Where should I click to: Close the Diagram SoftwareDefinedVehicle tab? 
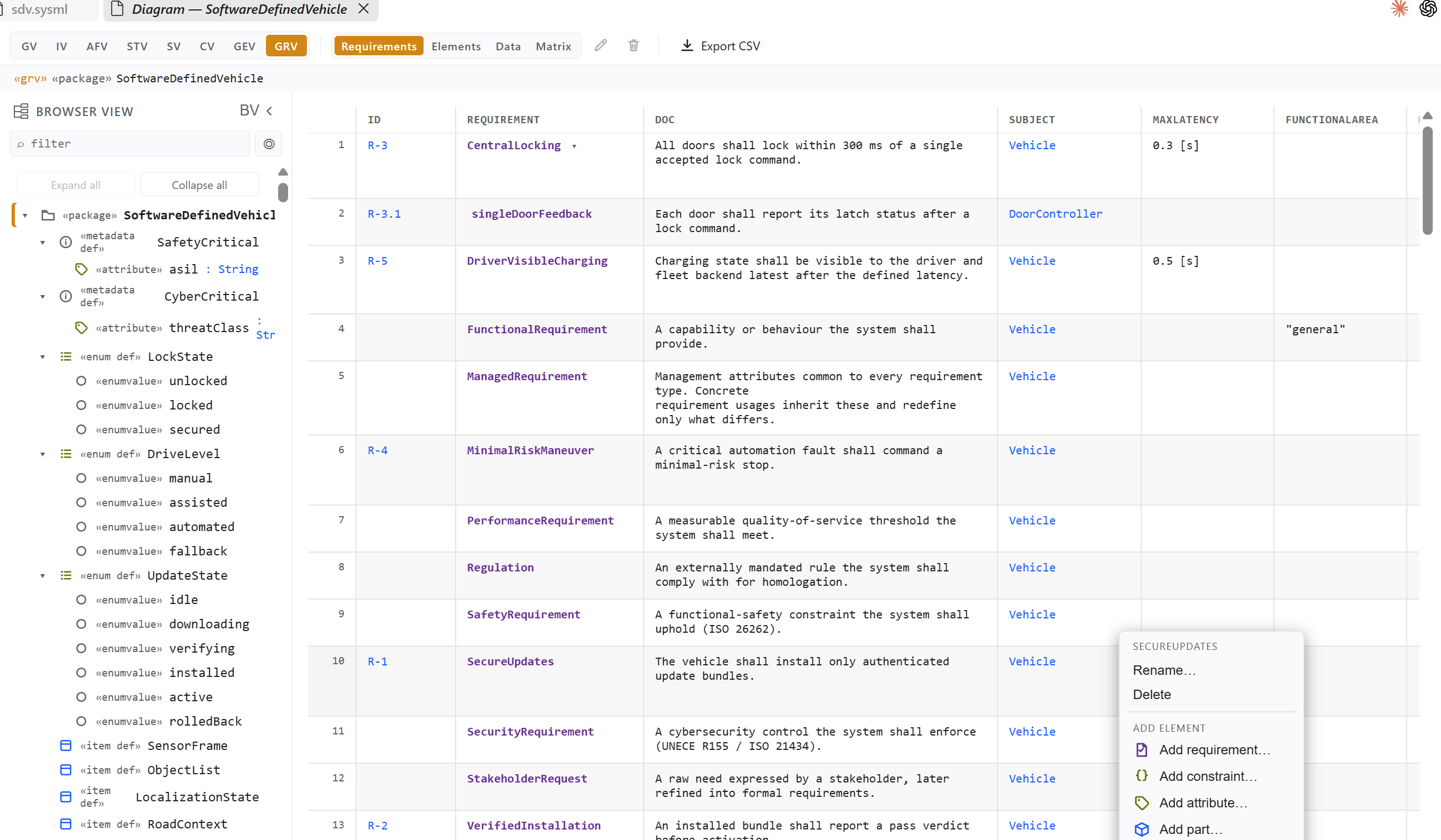click(364, 9)
